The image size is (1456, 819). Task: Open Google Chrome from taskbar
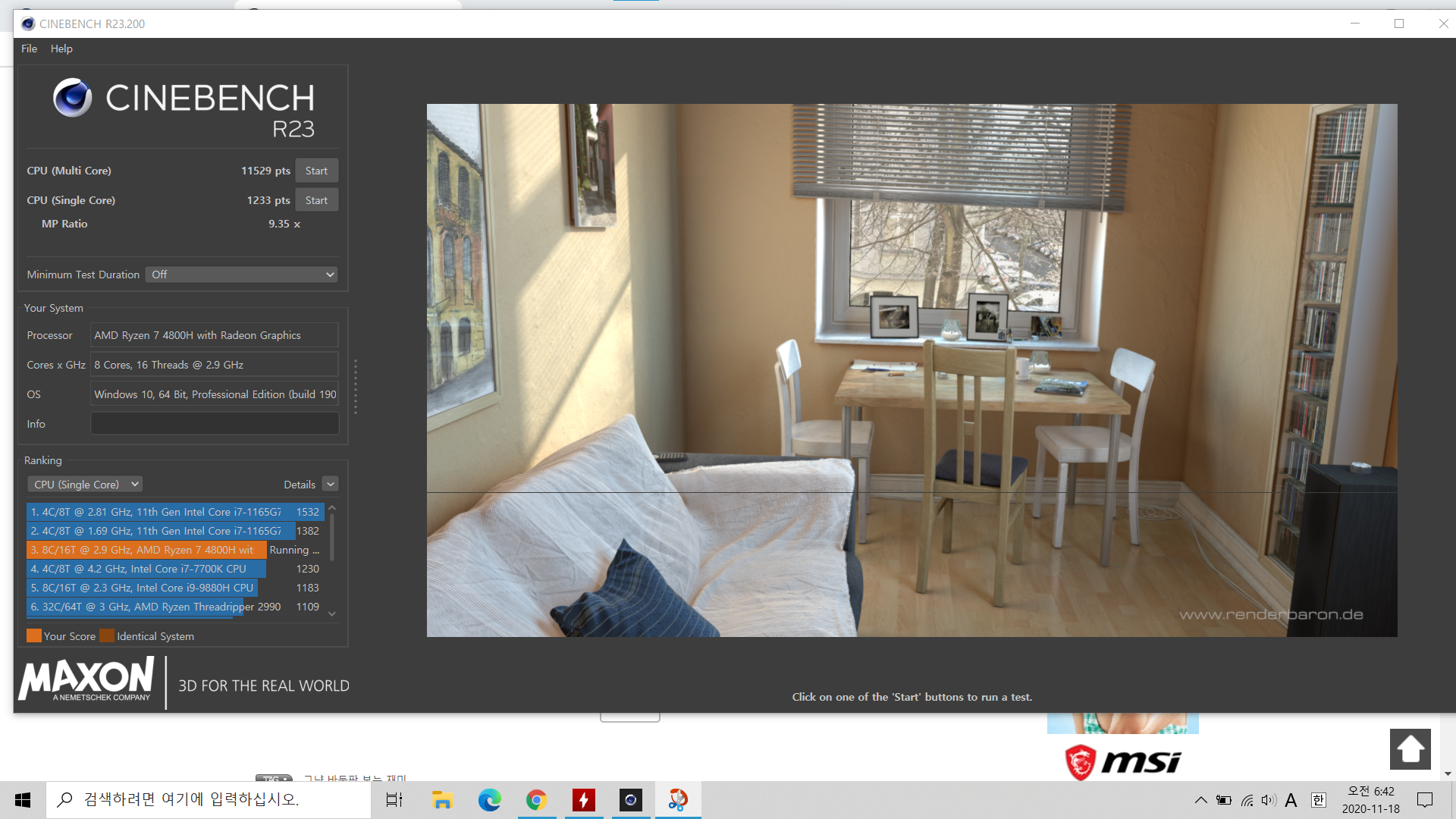point(536,800)
